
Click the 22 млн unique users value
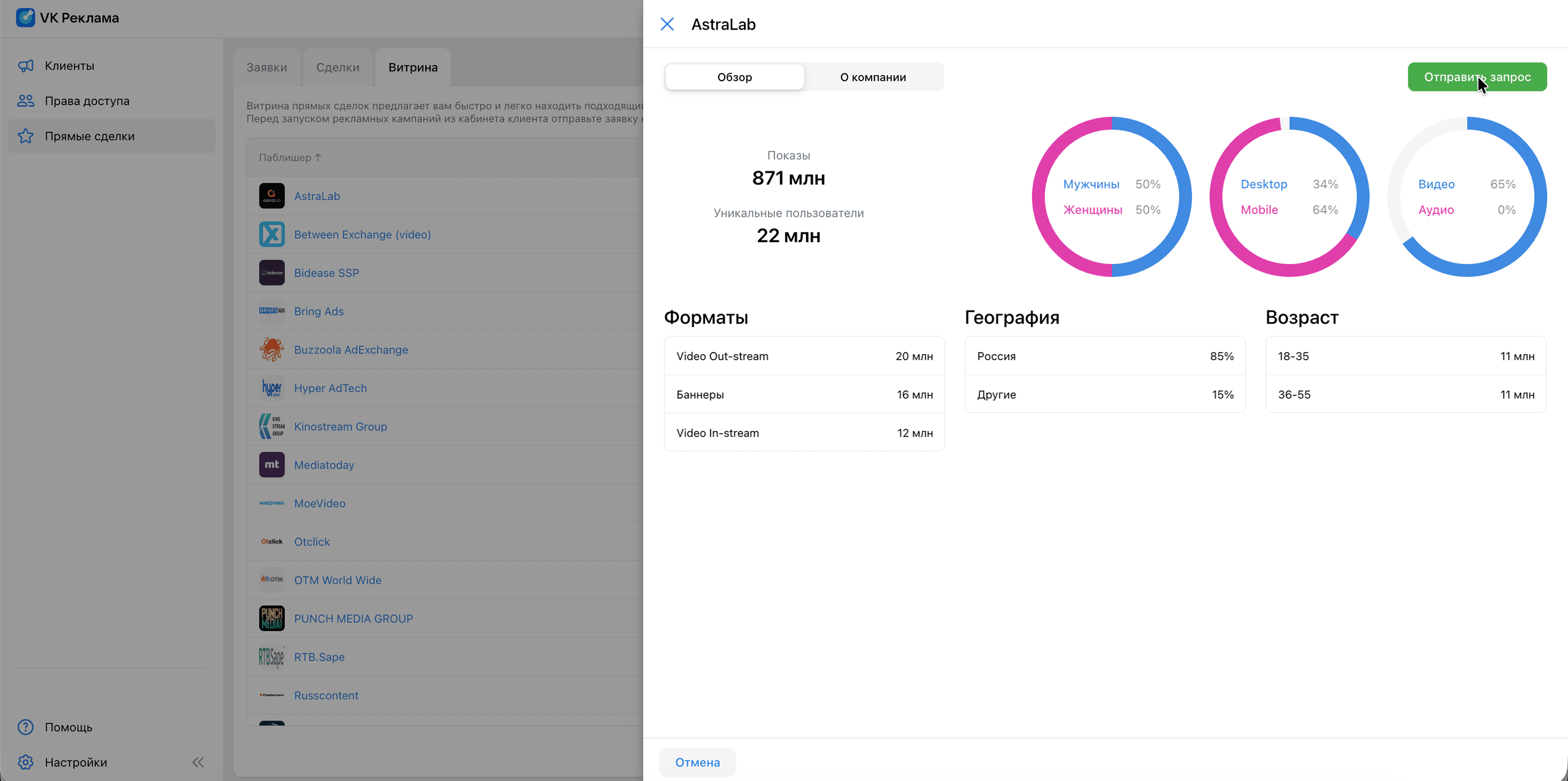pyautogui.click(x=788, y=235)
